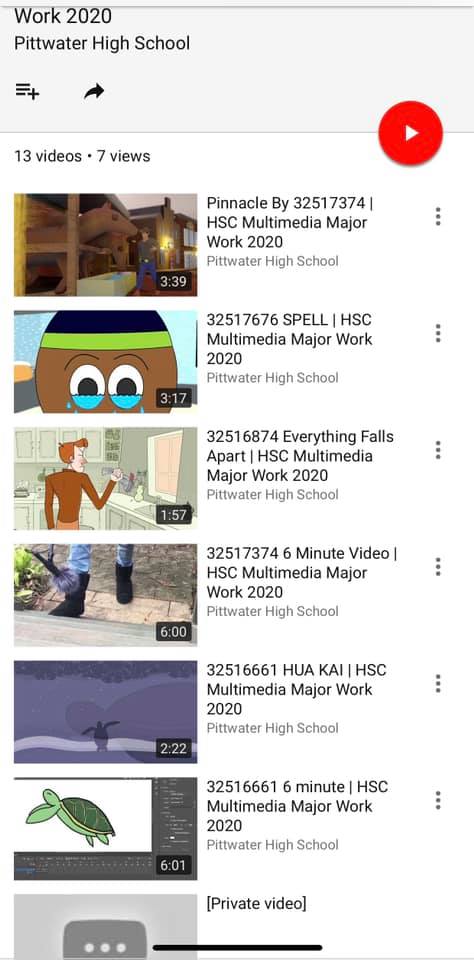Open HUA KAI night turtle thumbnail
This screenshot has width=474, height=960.
105,712
